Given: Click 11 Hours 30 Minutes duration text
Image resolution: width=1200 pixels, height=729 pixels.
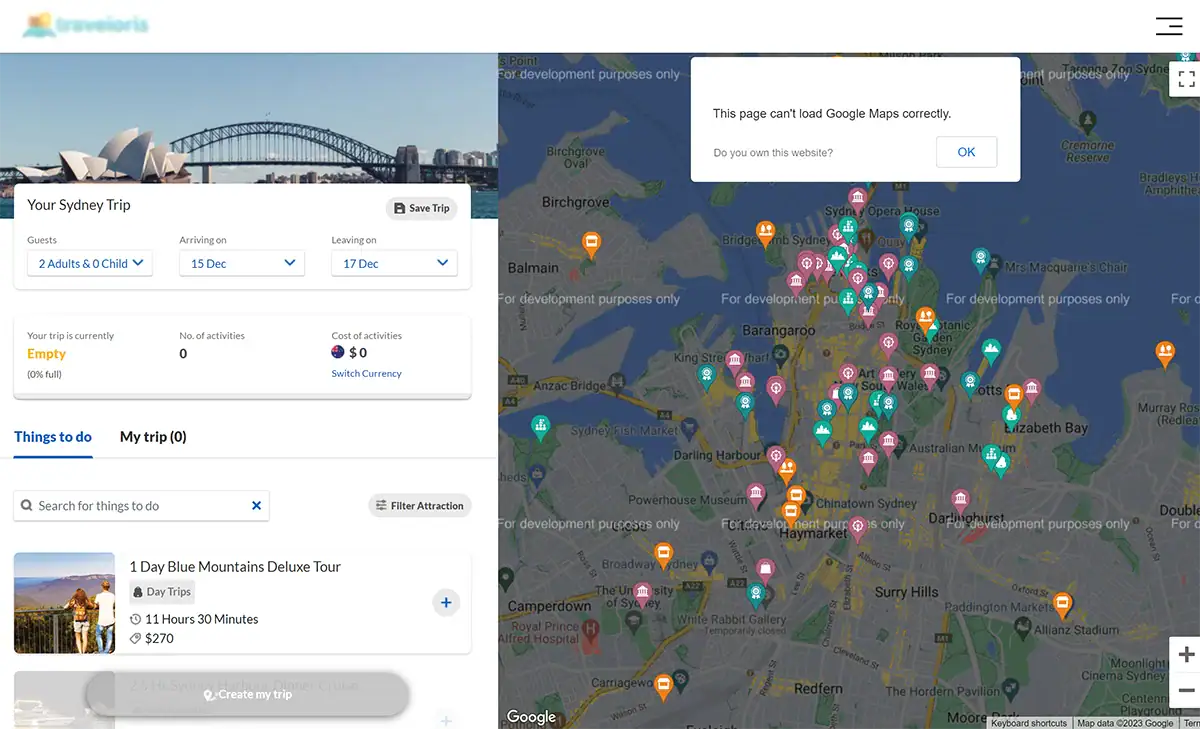Looking at the screenshot, I should pos(201,619).
